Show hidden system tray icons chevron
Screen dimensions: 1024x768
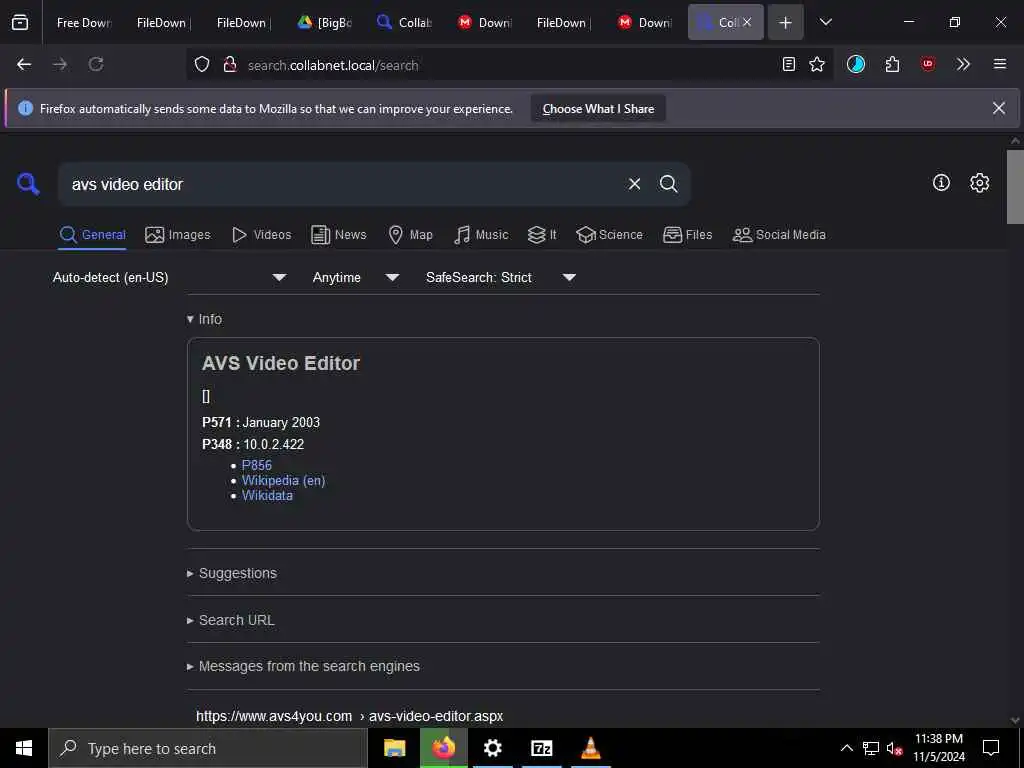click(846, 748)
